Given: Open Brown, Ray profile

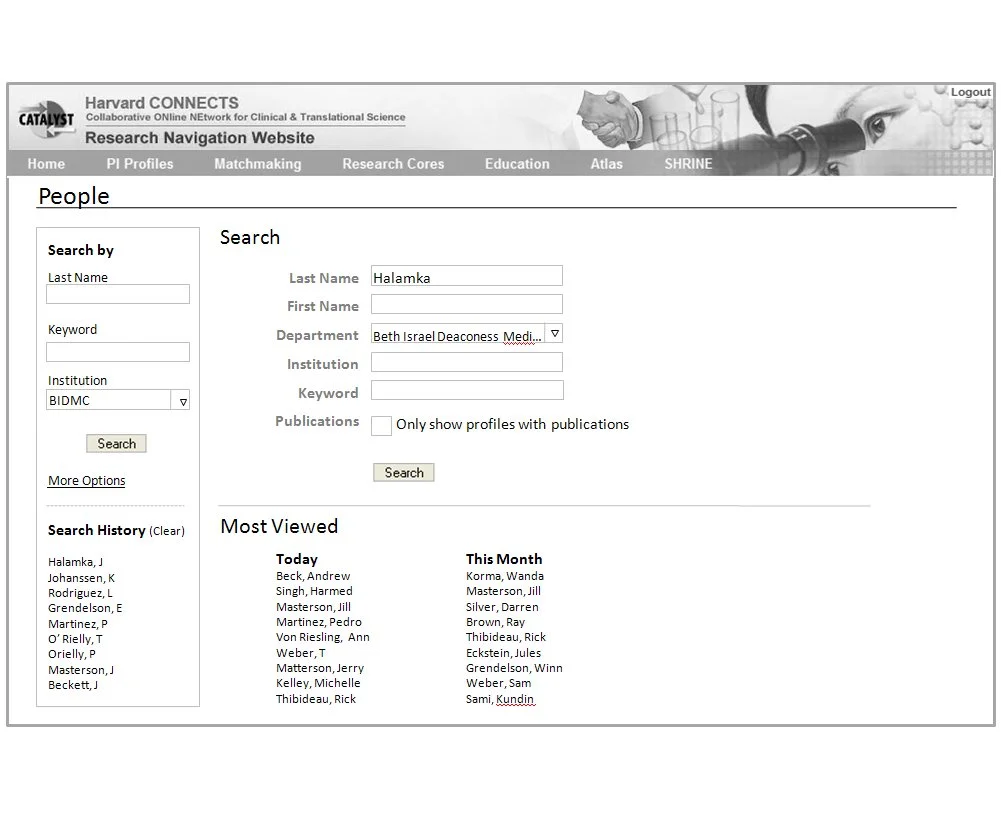Looking at the screenshot, I should 495,622.
